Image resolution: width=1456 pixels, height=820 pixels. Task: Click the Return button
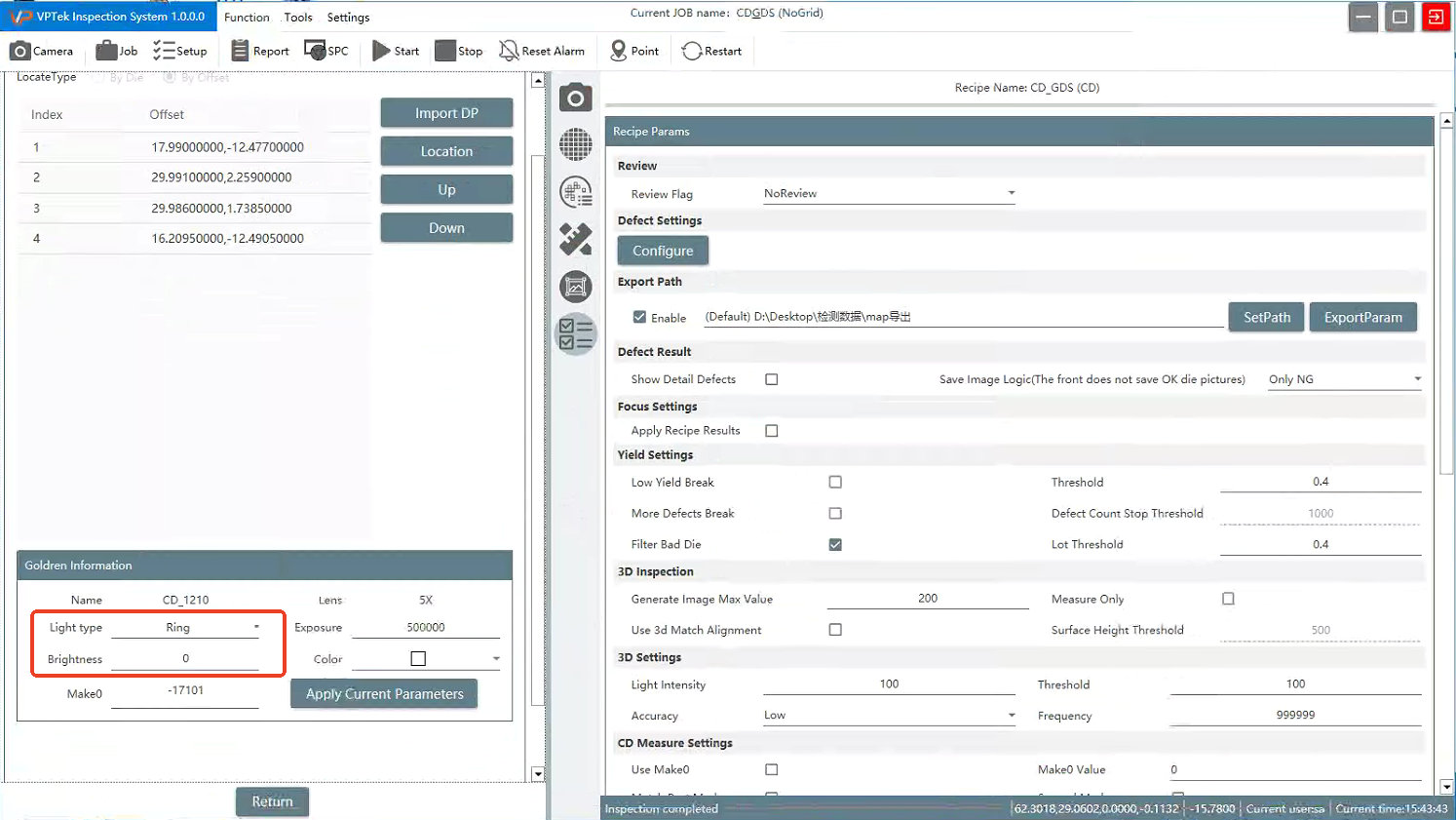[272, 801]
